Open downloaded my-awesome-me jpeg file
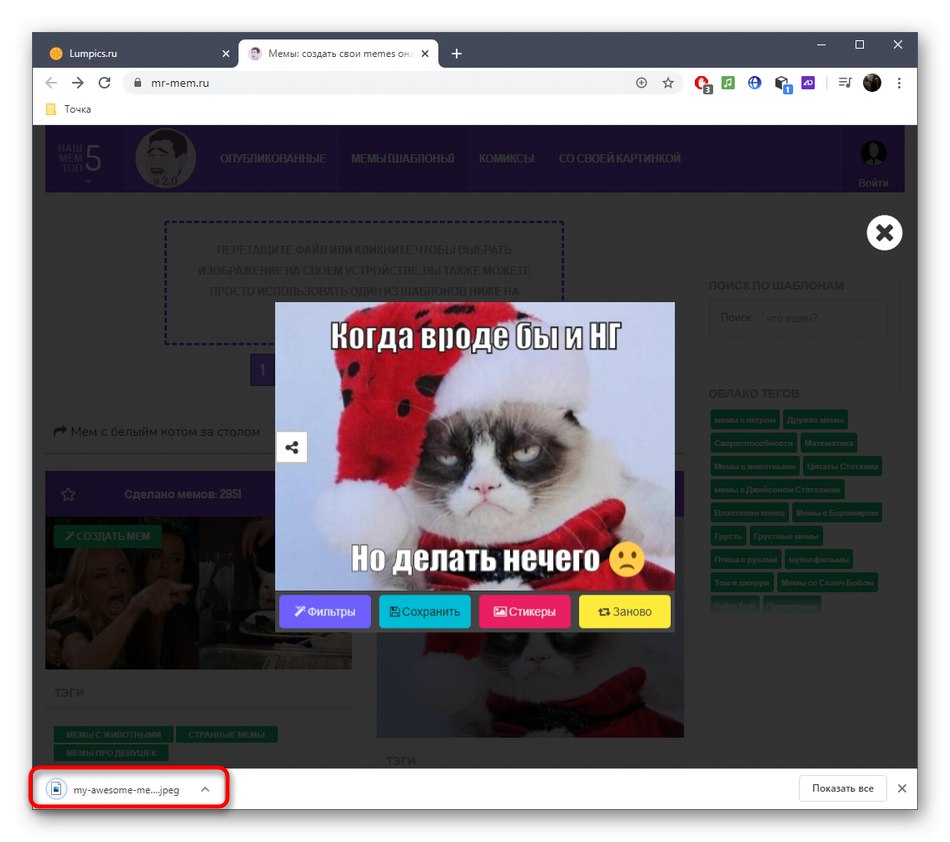The height and width of the screenshot is (842, 950). tap(115, 789)
